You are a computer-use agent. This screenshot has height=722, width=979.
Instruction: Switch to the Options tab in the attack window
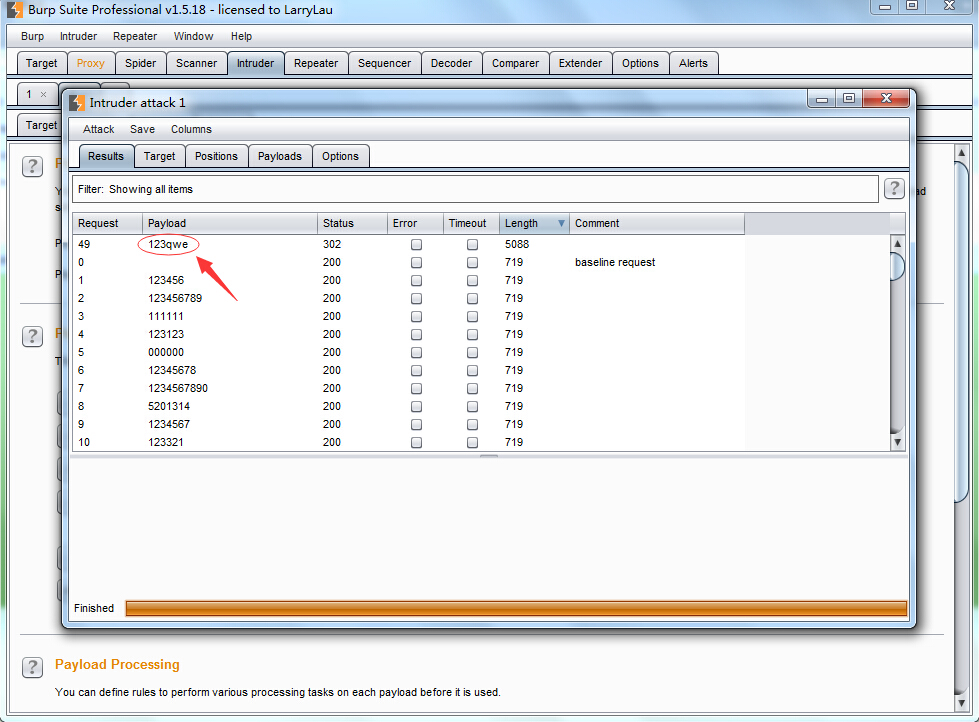340,156
